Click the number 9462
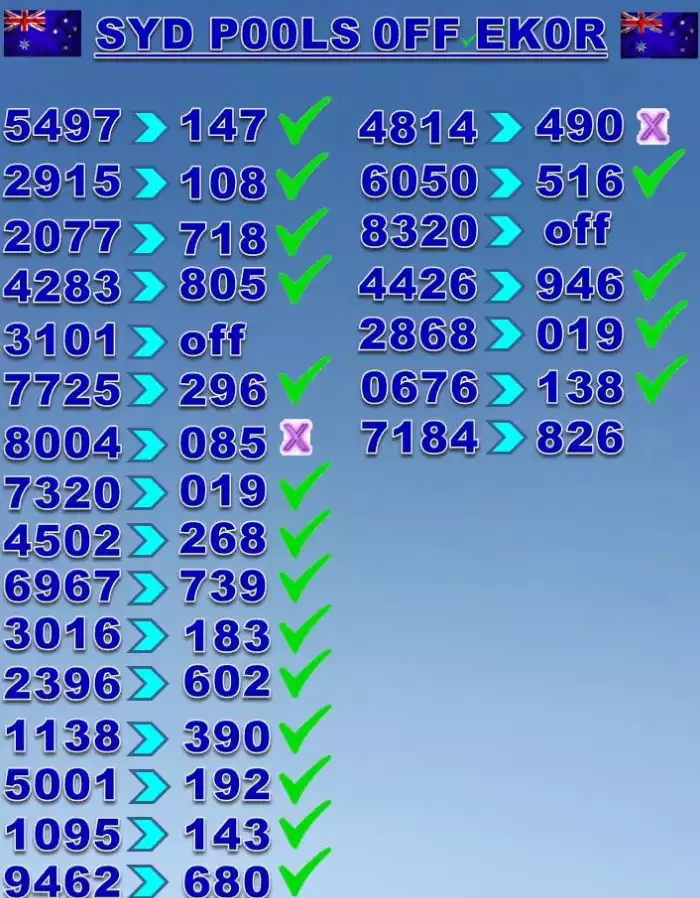The width and height of the screenshot is (700, 898). 62,881
